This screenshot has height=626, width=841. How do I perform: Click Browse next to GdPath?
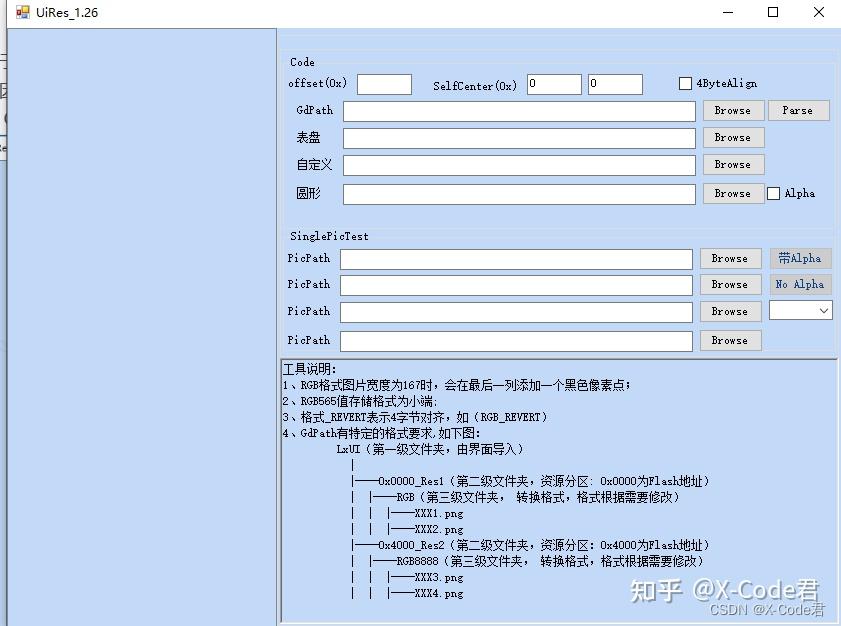point(733,110)
